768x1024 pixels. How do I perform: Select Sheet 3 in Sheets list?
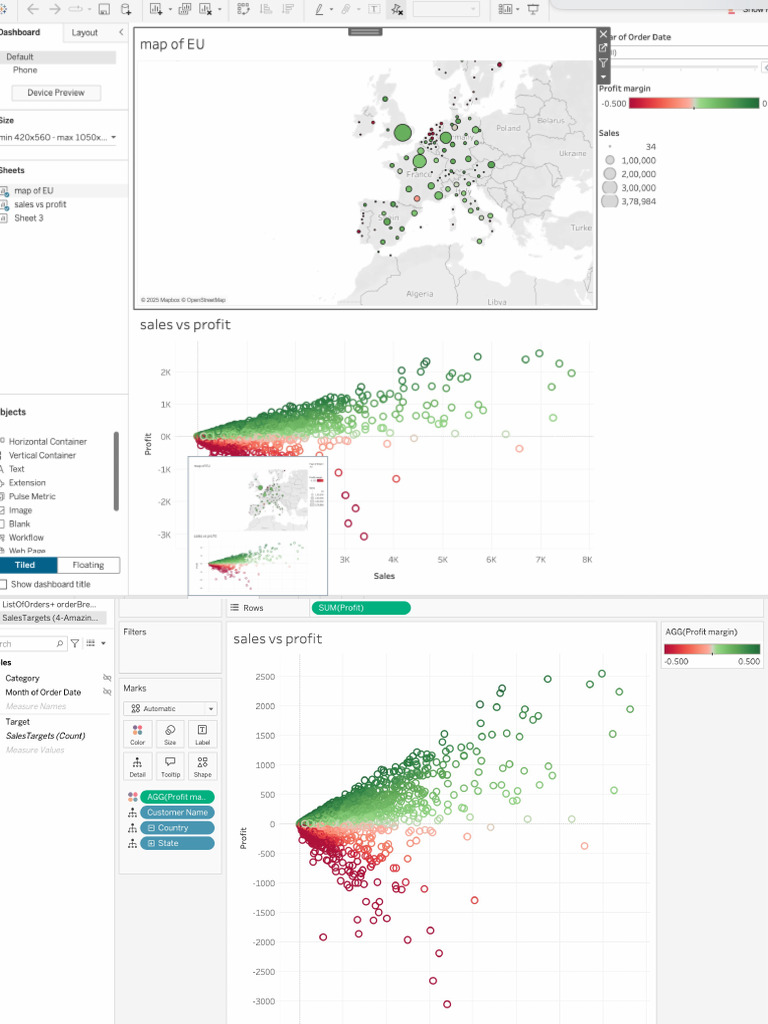click(x=29, y=218)
